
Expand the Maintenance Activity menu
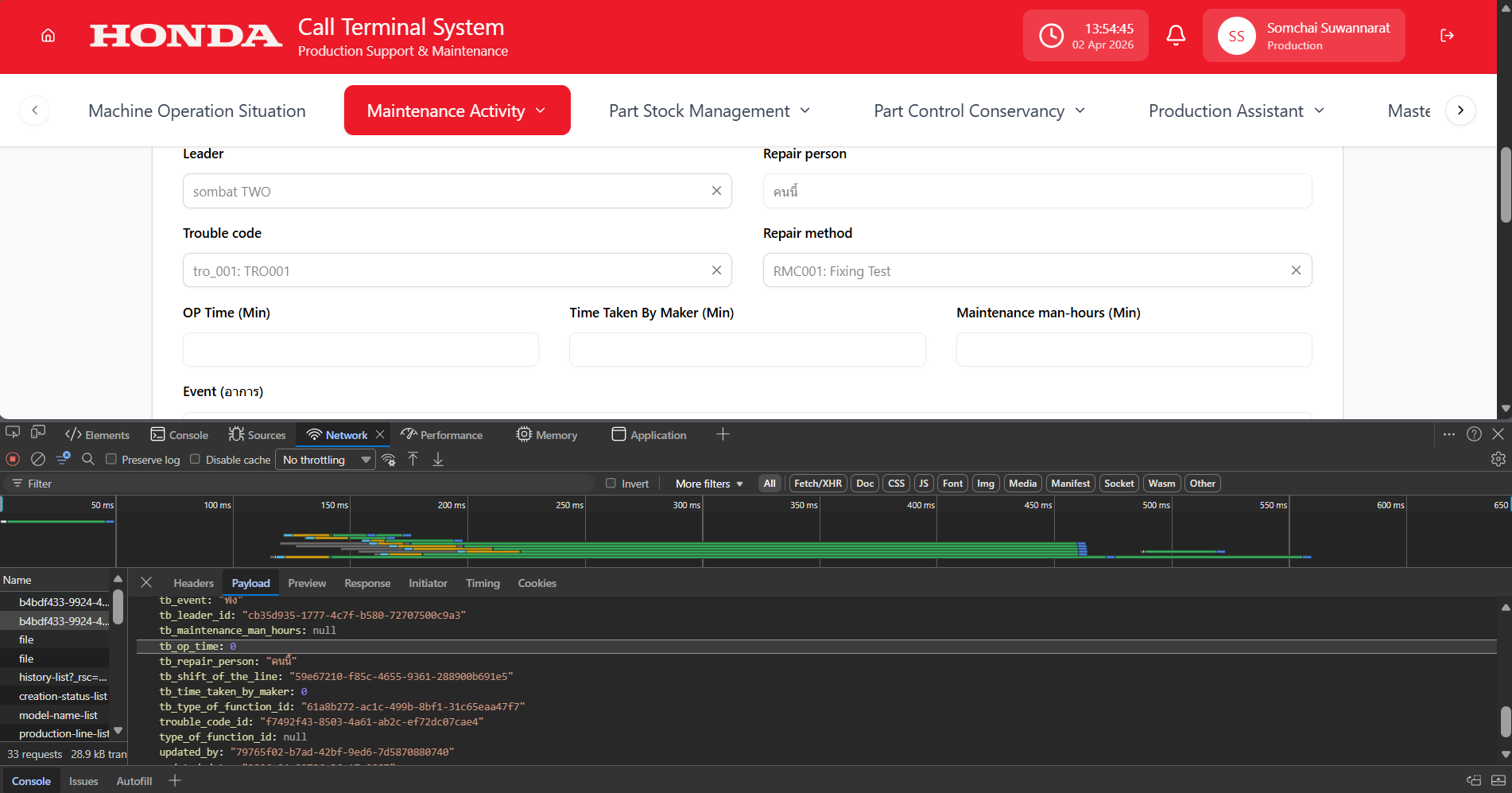457,111
